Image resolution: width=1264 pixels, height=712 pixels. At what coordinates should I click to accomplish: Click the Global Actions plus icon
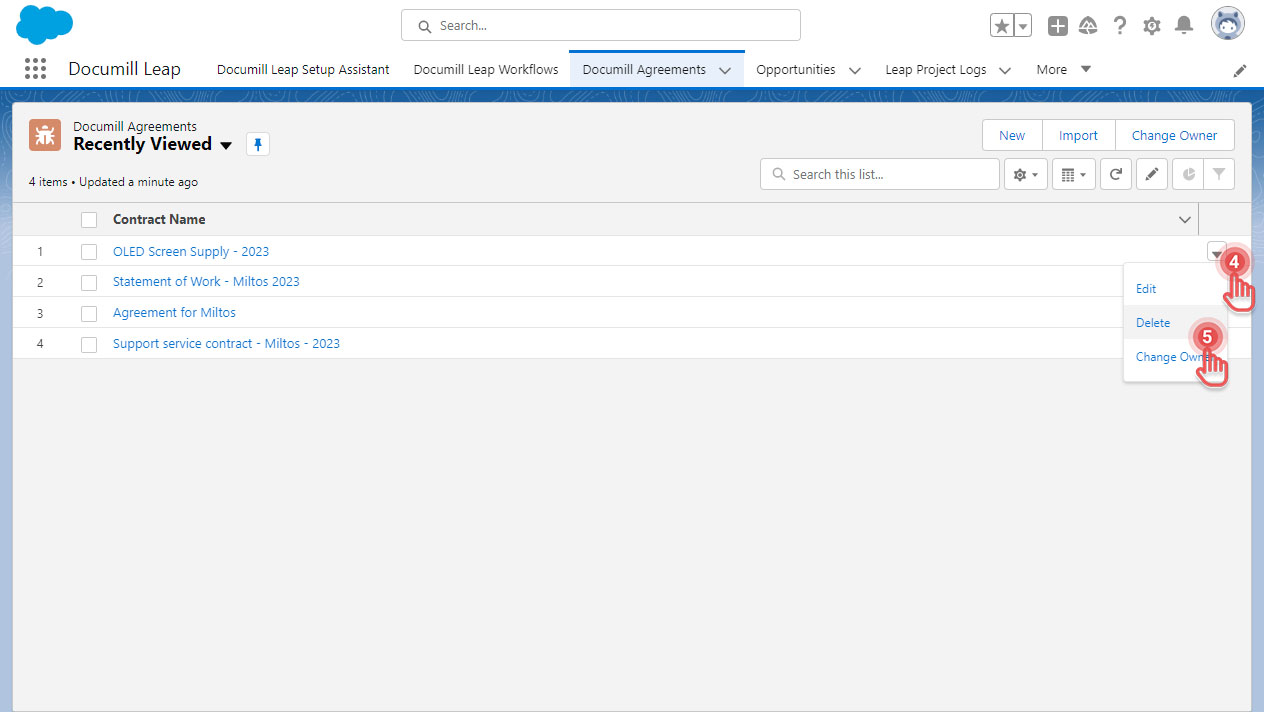point(1057,26)
